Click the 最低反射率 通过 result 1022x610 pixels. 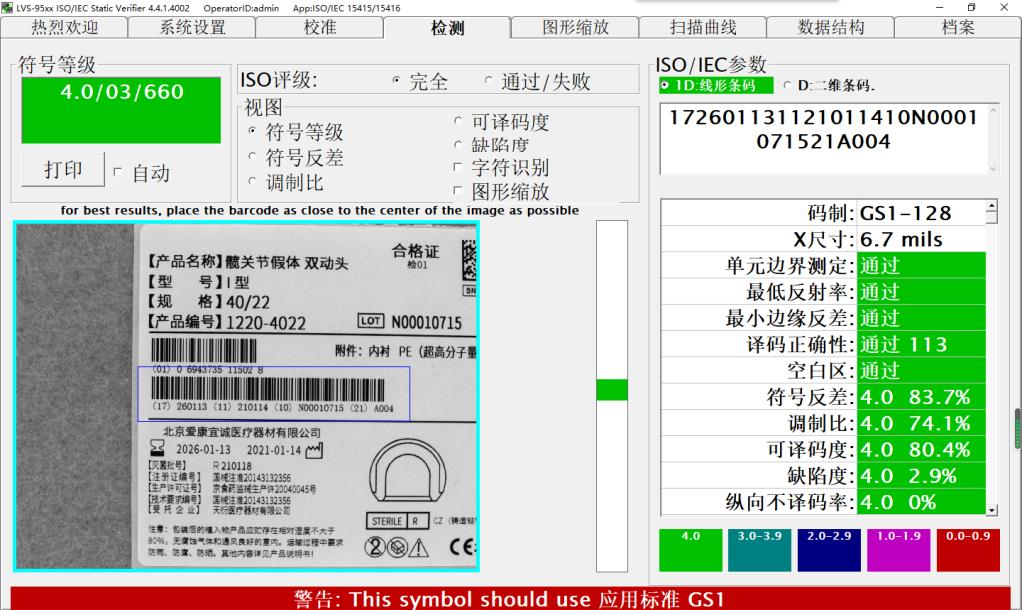click(921, 292)
